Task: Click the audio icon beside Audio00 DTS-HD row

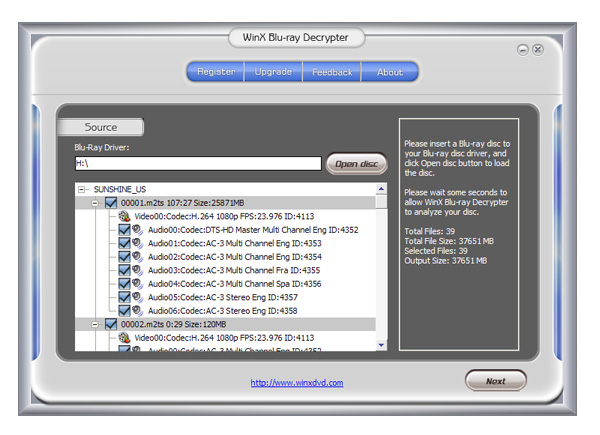Action: tap(137, 230)
